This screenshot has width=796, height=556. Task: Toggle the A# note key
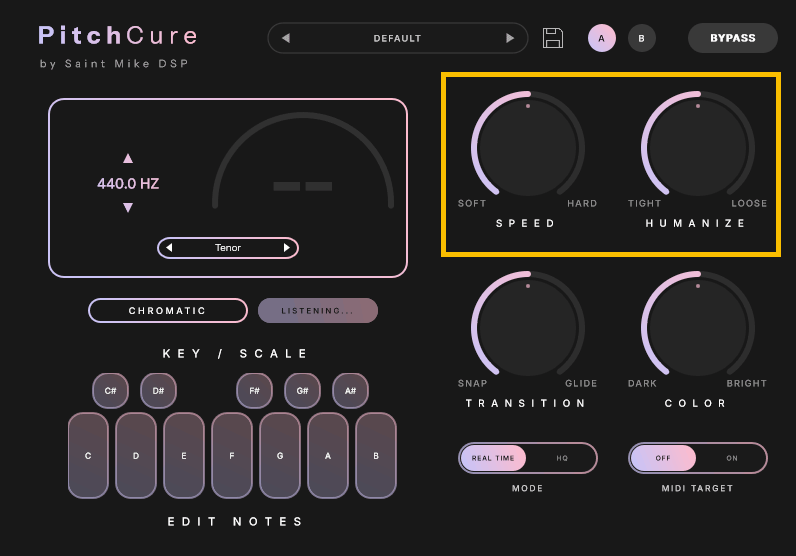coord(350,390)
